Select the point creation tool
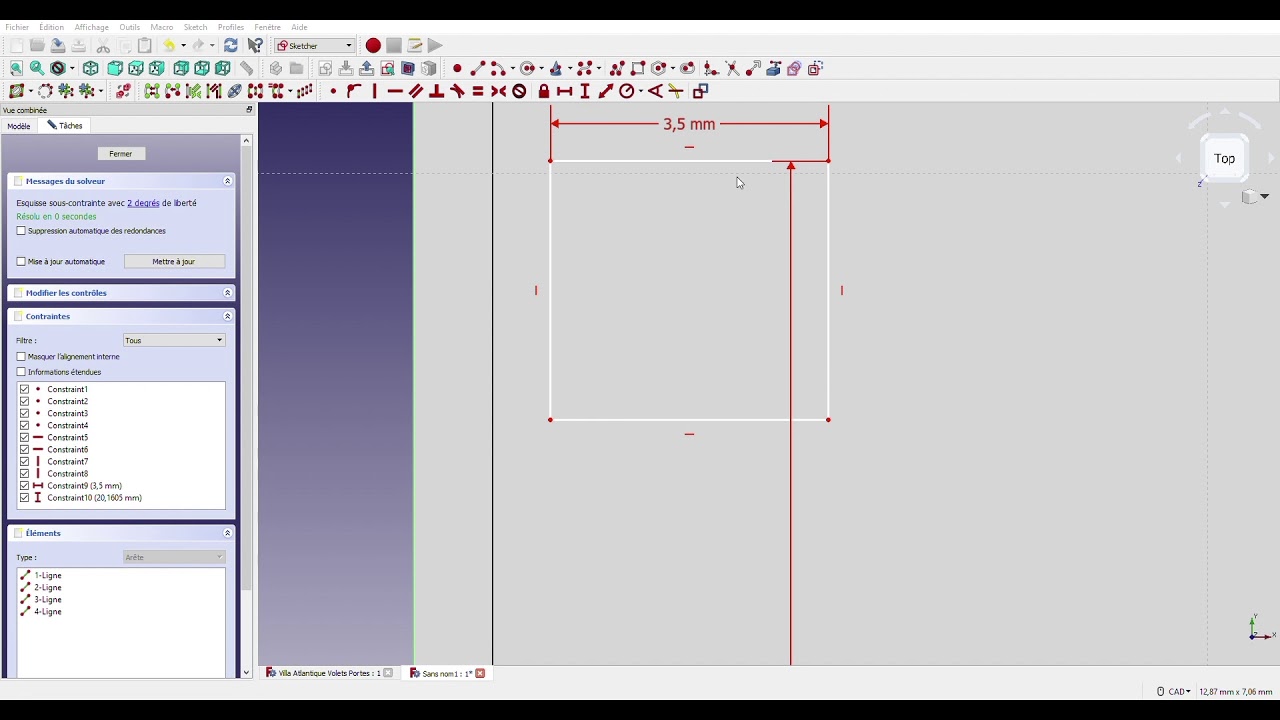This screenshot has height=720, width=1280. click(x=457, y=69)
